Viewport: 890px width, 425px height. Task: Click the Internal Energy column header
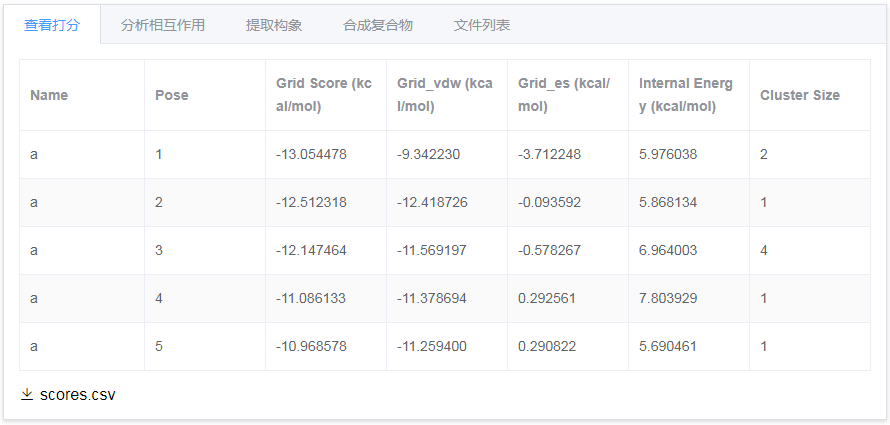click(x=686, y=95)
